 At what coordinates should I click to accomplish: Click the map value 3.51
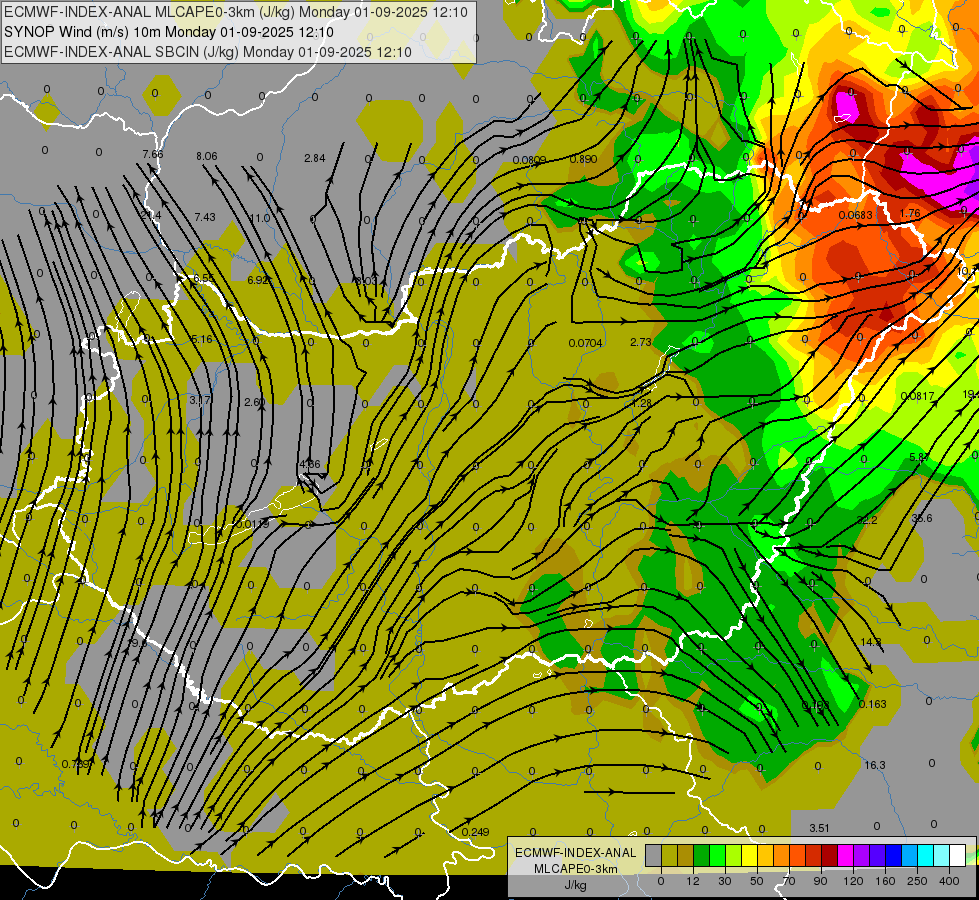[819, 828]
